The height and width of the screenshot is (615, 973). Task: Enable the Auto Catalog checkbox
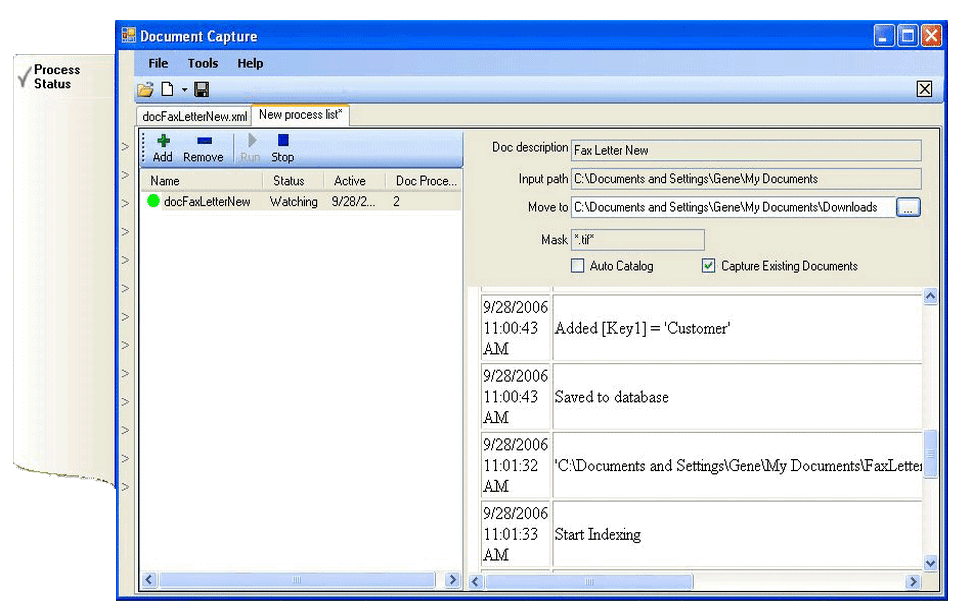pos(577,266)
